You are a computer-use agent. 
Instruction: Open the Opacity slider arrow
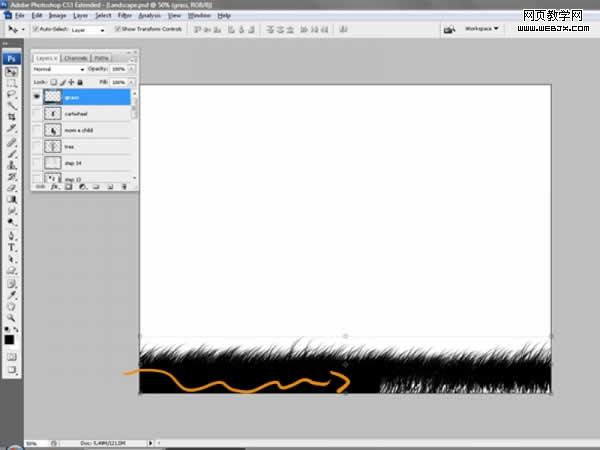[131, 69]
